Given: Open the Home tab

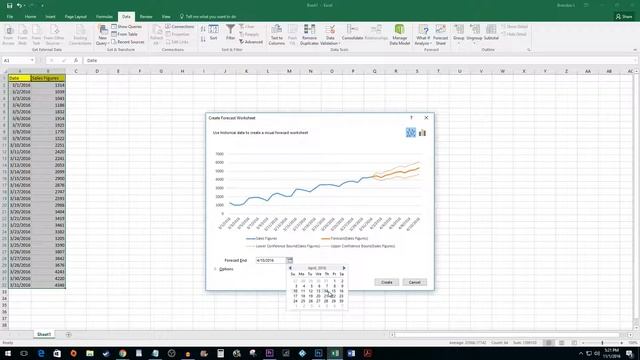Looking at the screenshot, I should tap(30, 17).
